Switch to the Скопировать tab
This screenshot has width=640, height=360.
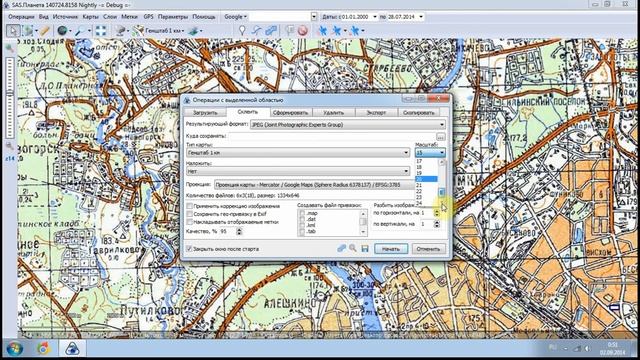pos(419,112)
